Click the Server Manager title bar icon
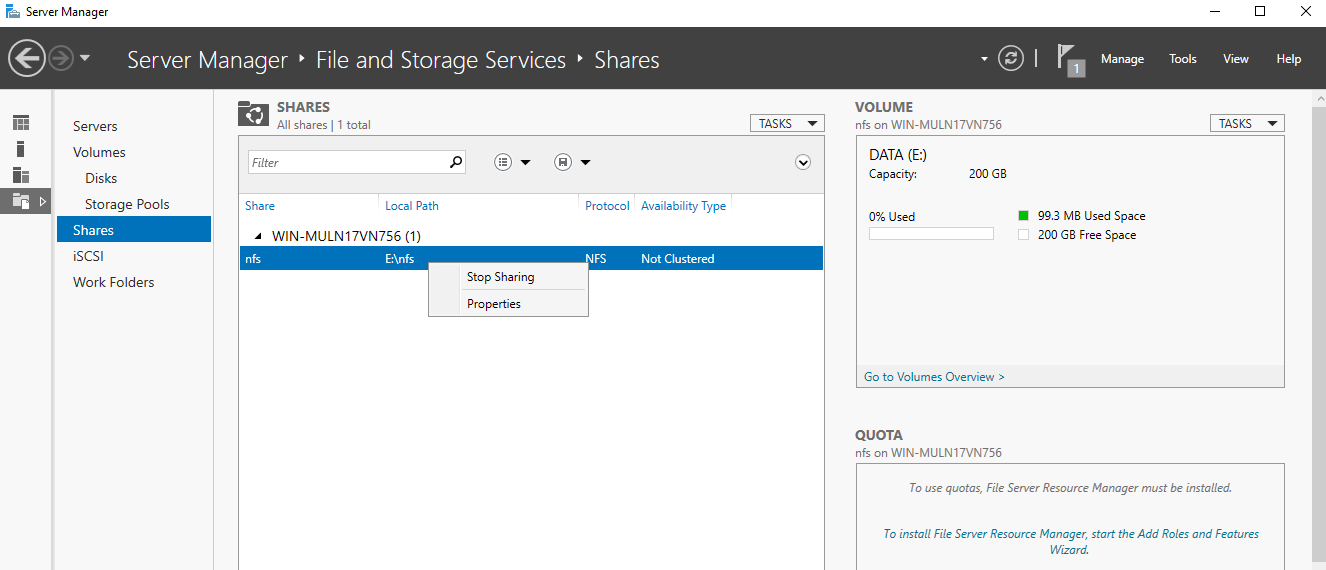1326x570 pixels. pos(12,11)
